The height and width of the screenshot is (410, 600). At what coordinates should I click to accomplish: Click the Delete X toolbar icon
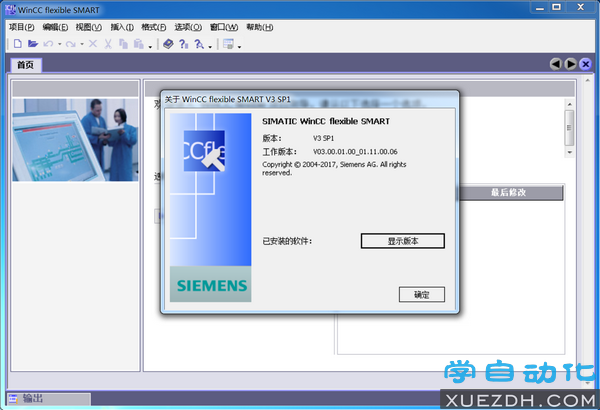93,44
